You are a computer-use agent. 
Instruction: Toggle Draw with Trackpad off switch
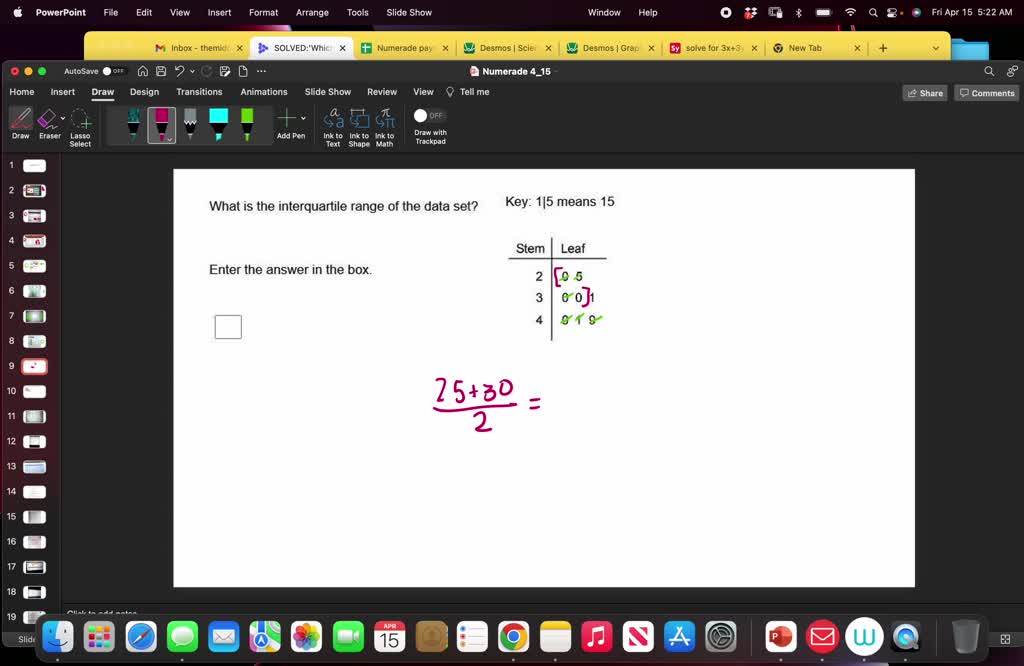pos(428,115)
